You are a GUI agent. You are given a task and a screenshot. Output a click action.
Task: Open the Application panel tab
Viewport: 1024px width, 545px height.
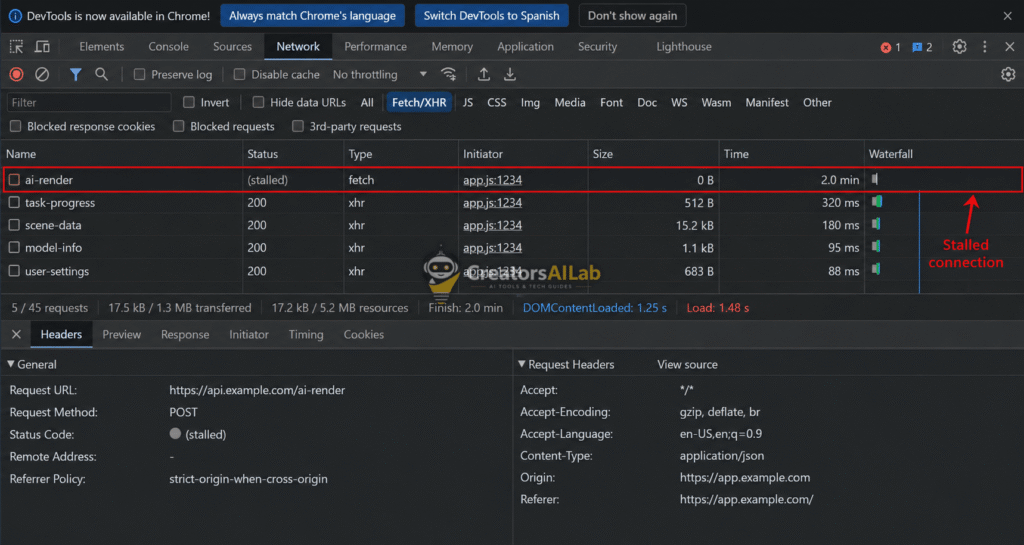click(x=525, y=46)
